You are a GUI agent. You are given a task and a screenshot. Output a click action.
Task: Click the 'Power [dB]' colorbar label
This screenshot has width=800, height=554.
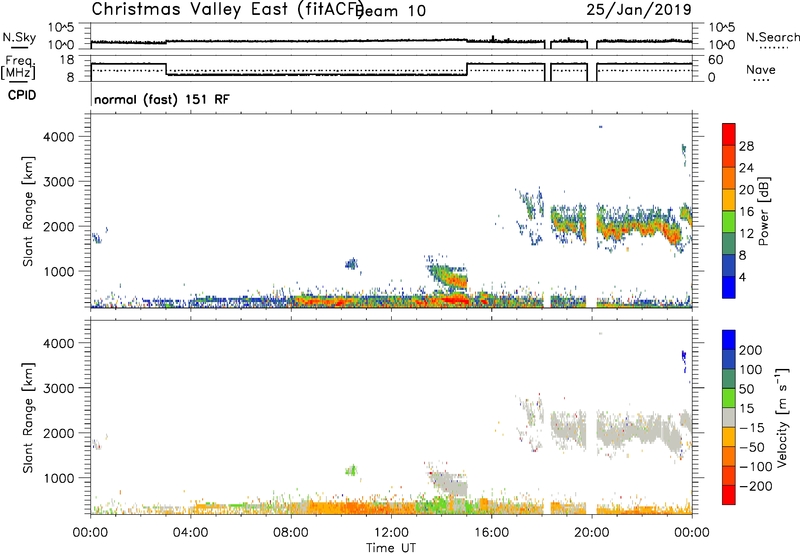pos(763,211)
